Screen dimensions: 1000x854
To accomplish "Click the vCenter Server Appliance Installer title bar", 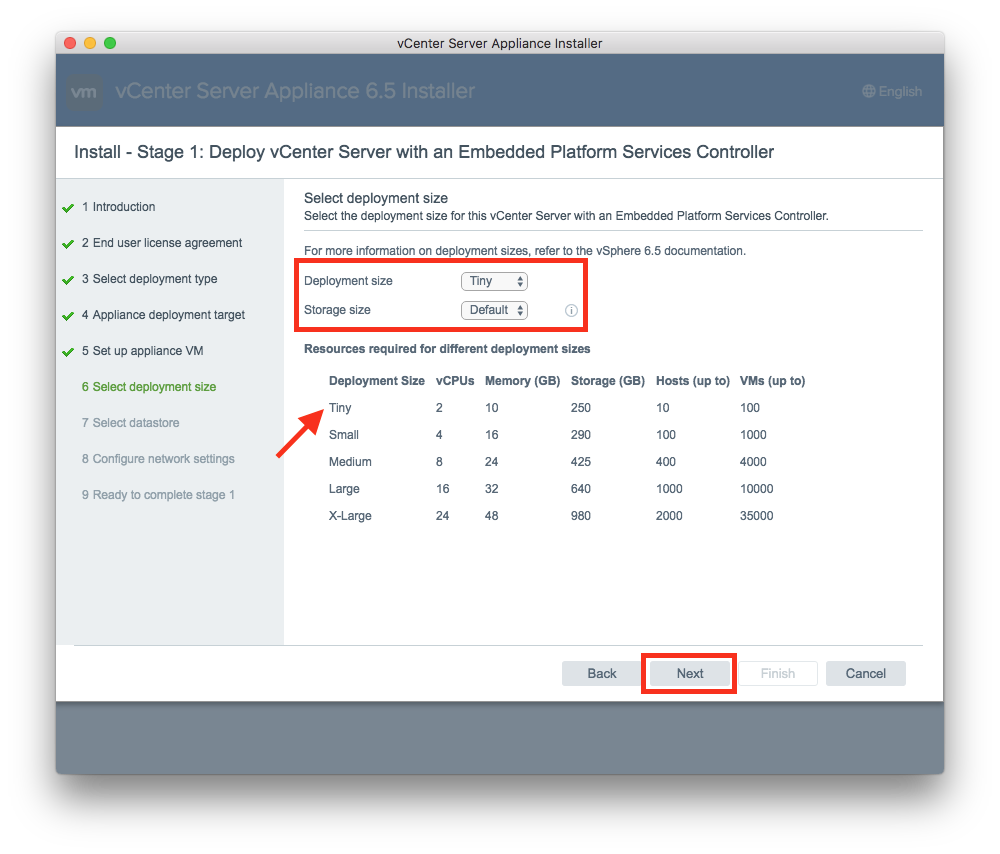I will [499, 43].
